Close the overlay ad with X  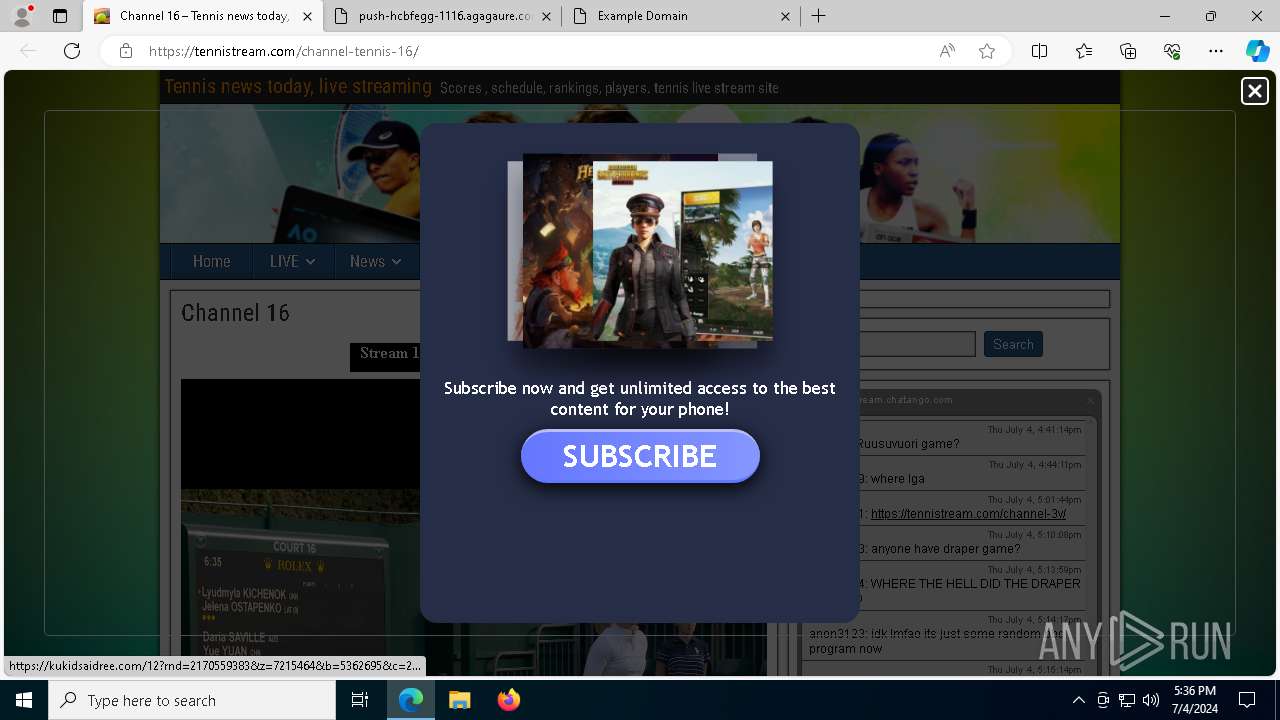pyautogui.click(x=1254, y=91)
